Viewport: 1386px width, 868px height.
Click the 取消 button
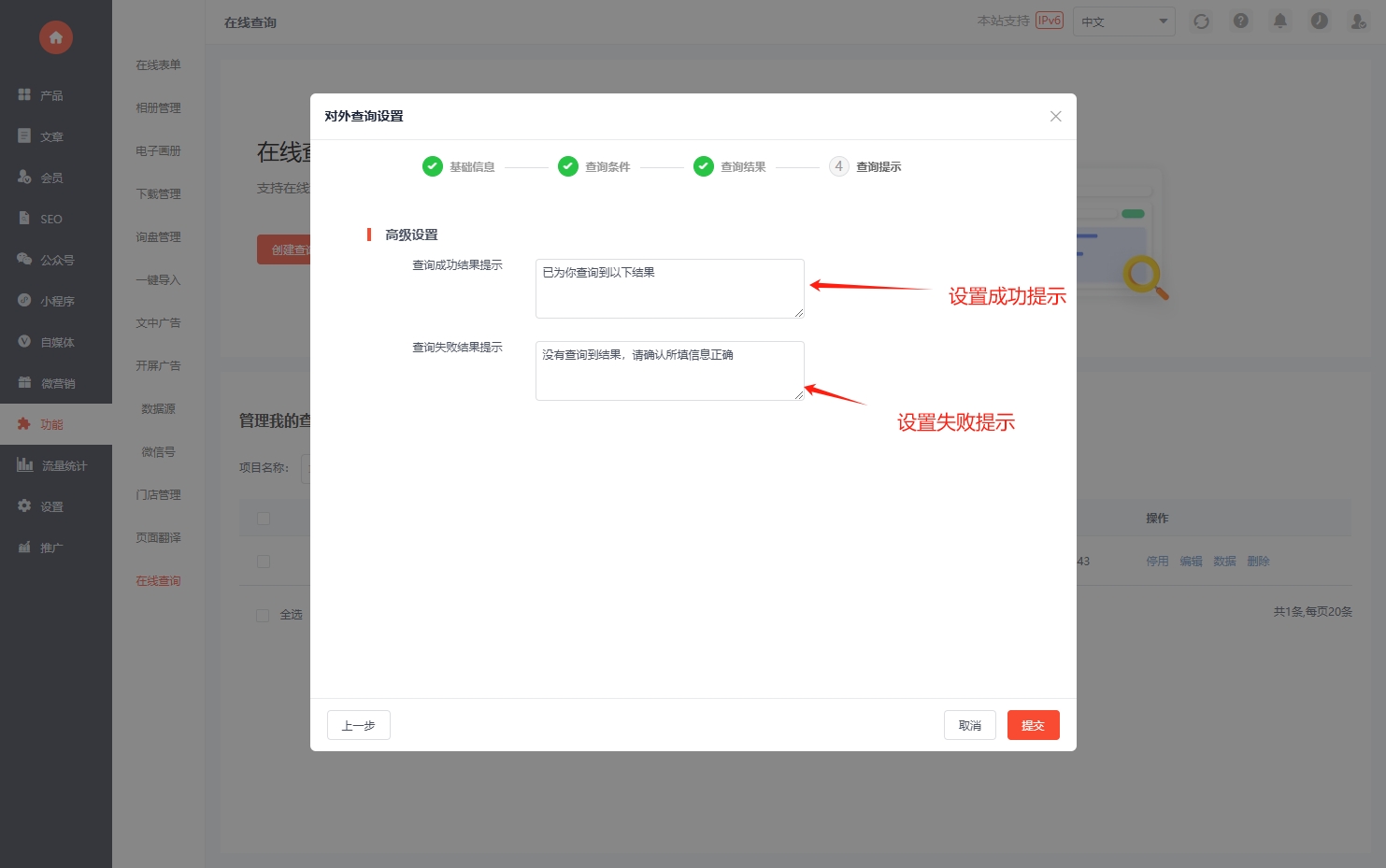[969, 725]
